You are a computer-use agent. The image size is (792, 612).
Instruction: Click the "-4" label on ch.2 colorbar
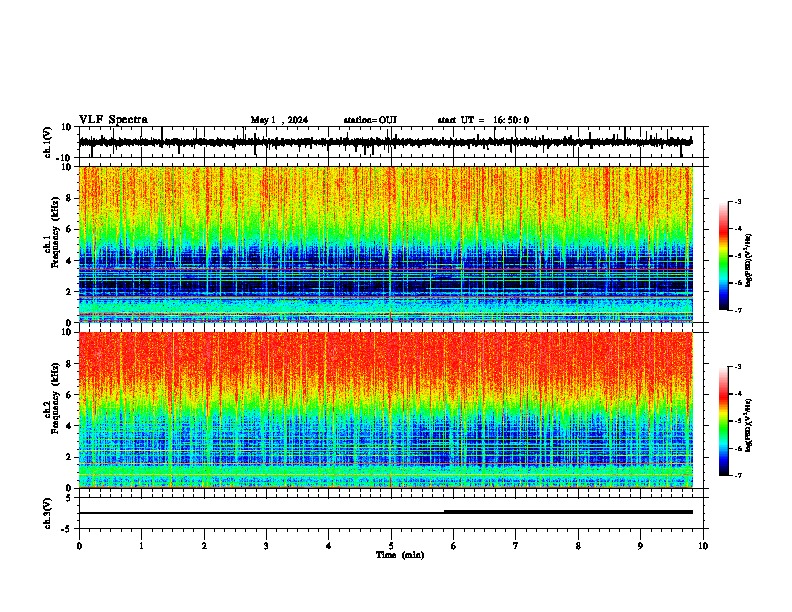coord(738,393)
